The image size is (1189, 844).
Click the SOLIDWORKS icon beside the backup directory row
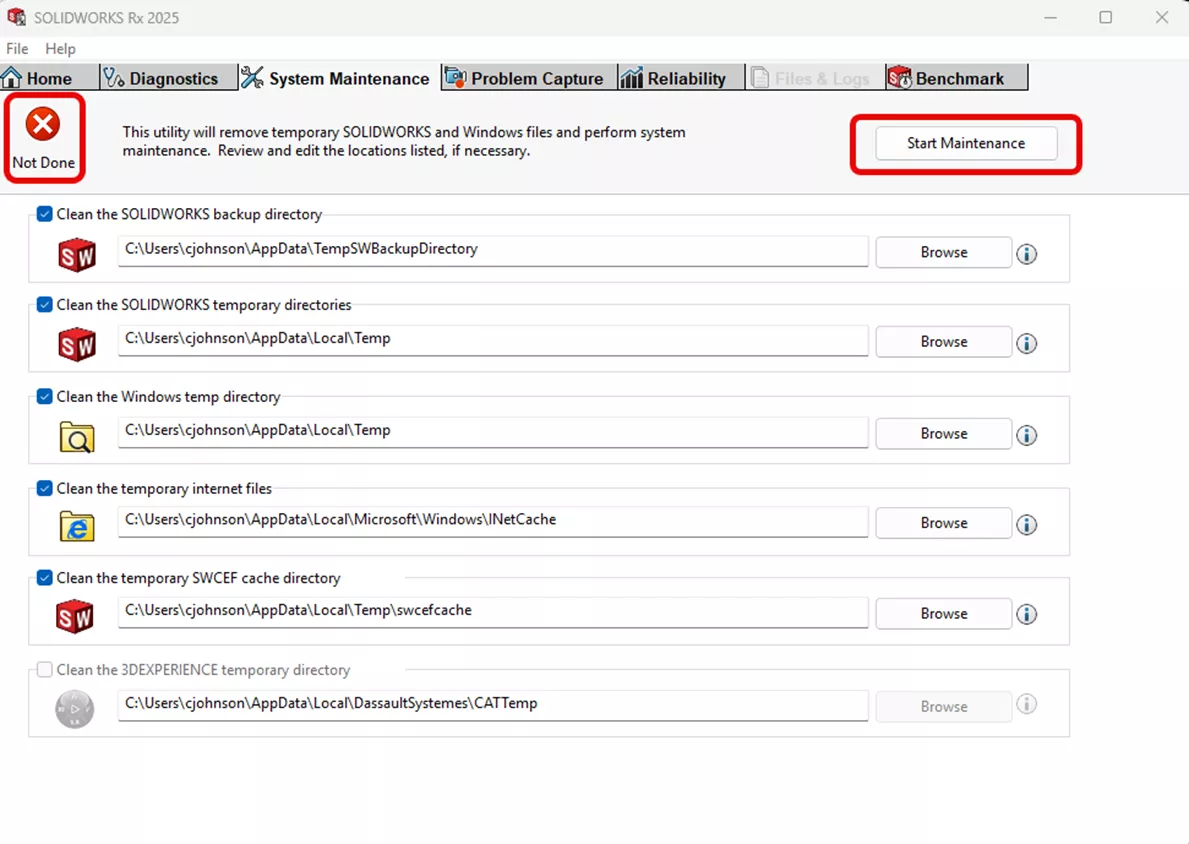pos(77,254)
